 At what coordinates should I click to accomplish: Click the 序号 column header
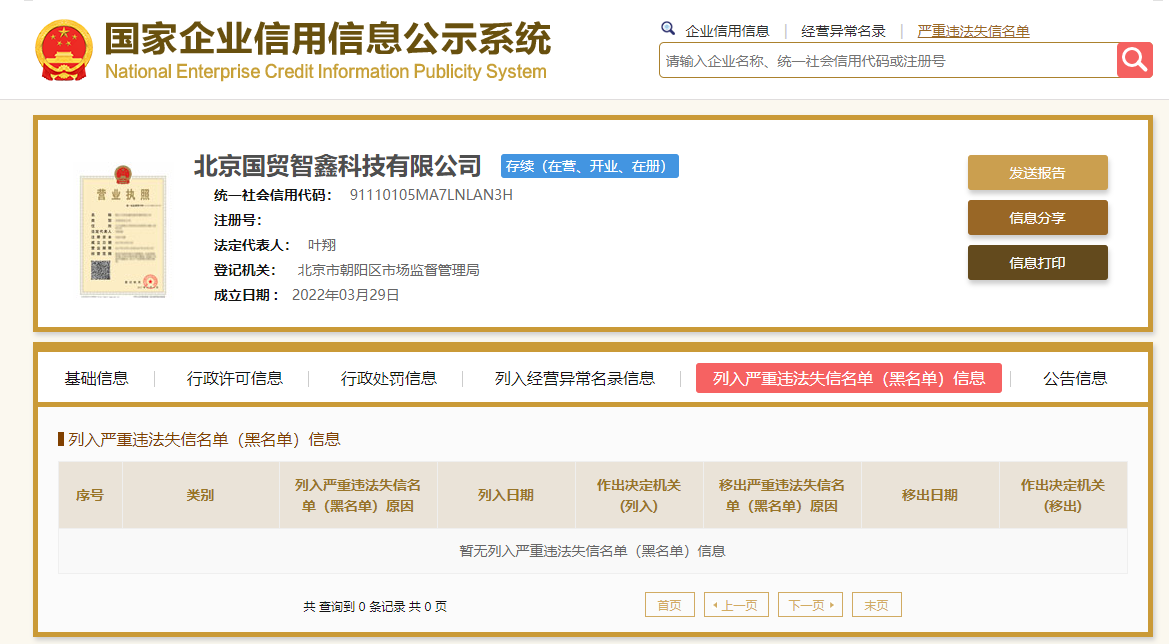(x=90, y=496)
